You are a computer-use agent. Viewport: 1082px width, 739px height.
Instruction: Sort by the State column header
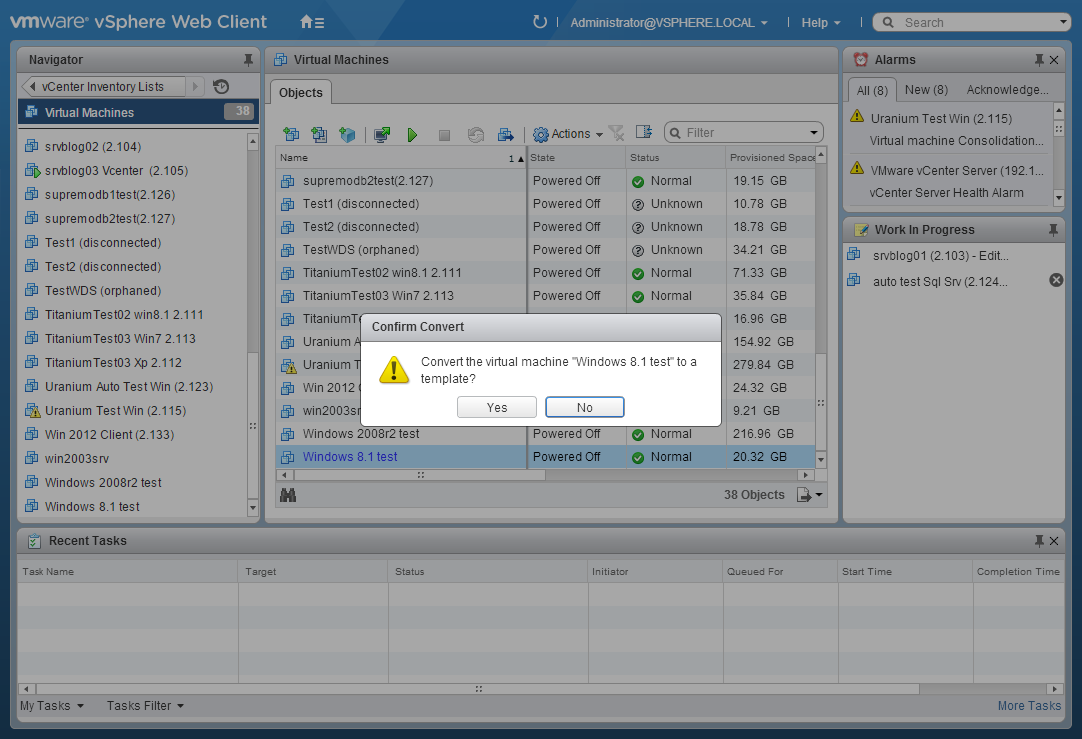click(x=577, y=158)
